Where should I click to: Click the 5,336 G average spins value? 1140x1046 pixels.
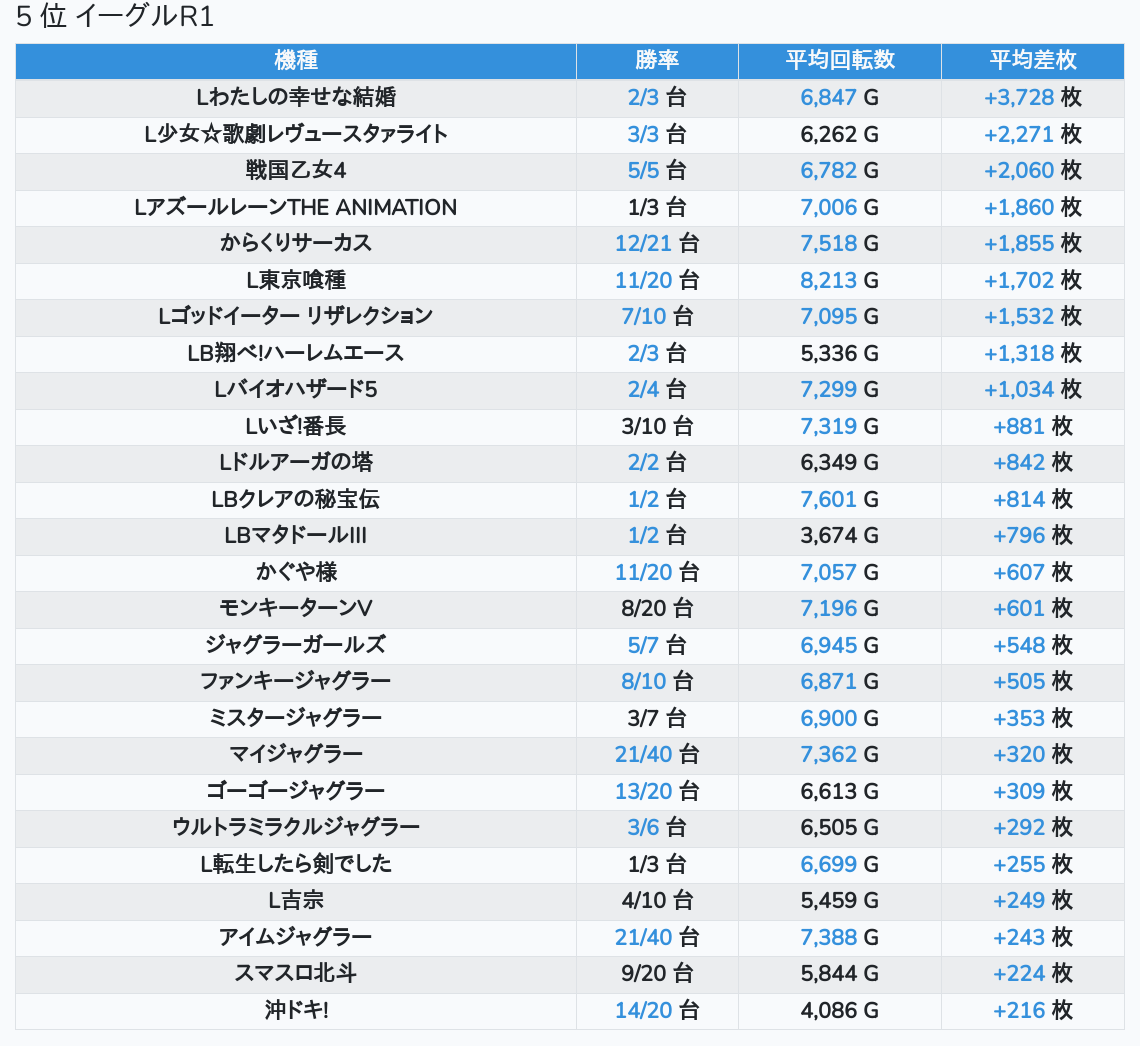(840, 353)
